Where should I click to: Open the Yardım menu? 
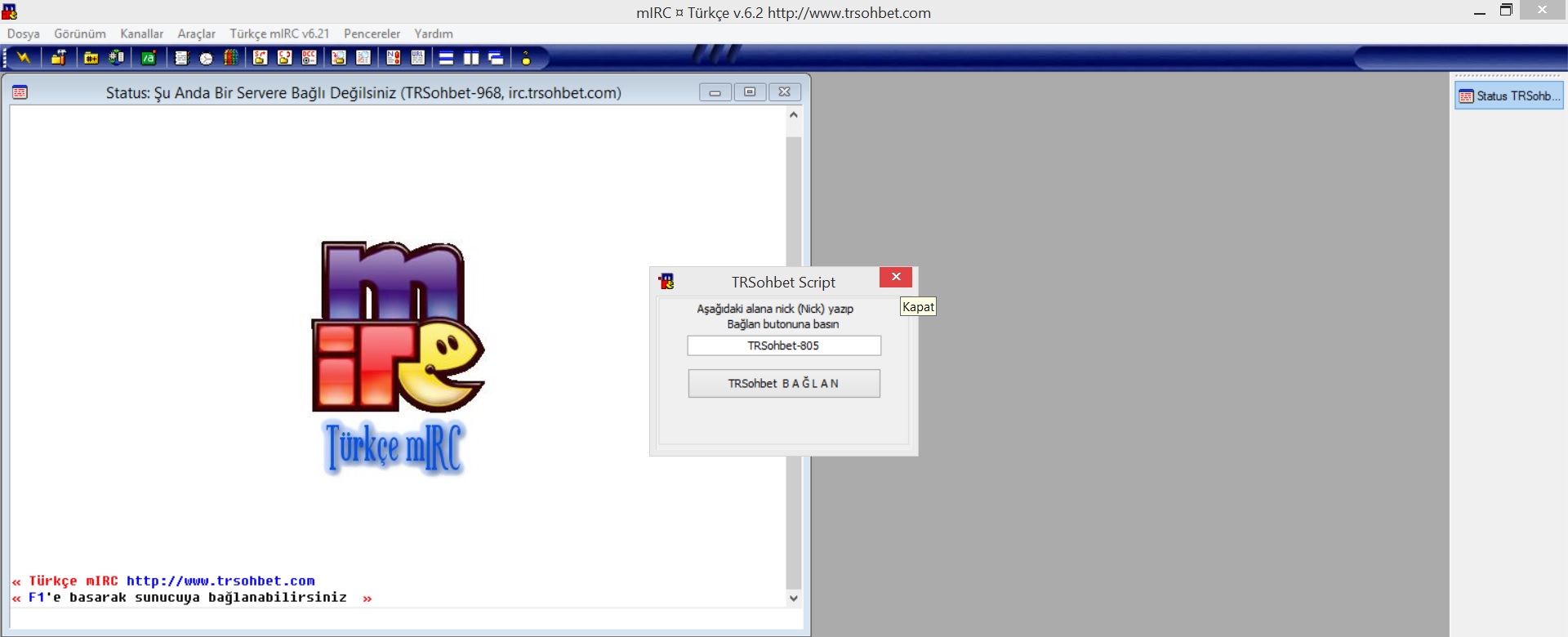pyautogui.click(x=434, y=33)
